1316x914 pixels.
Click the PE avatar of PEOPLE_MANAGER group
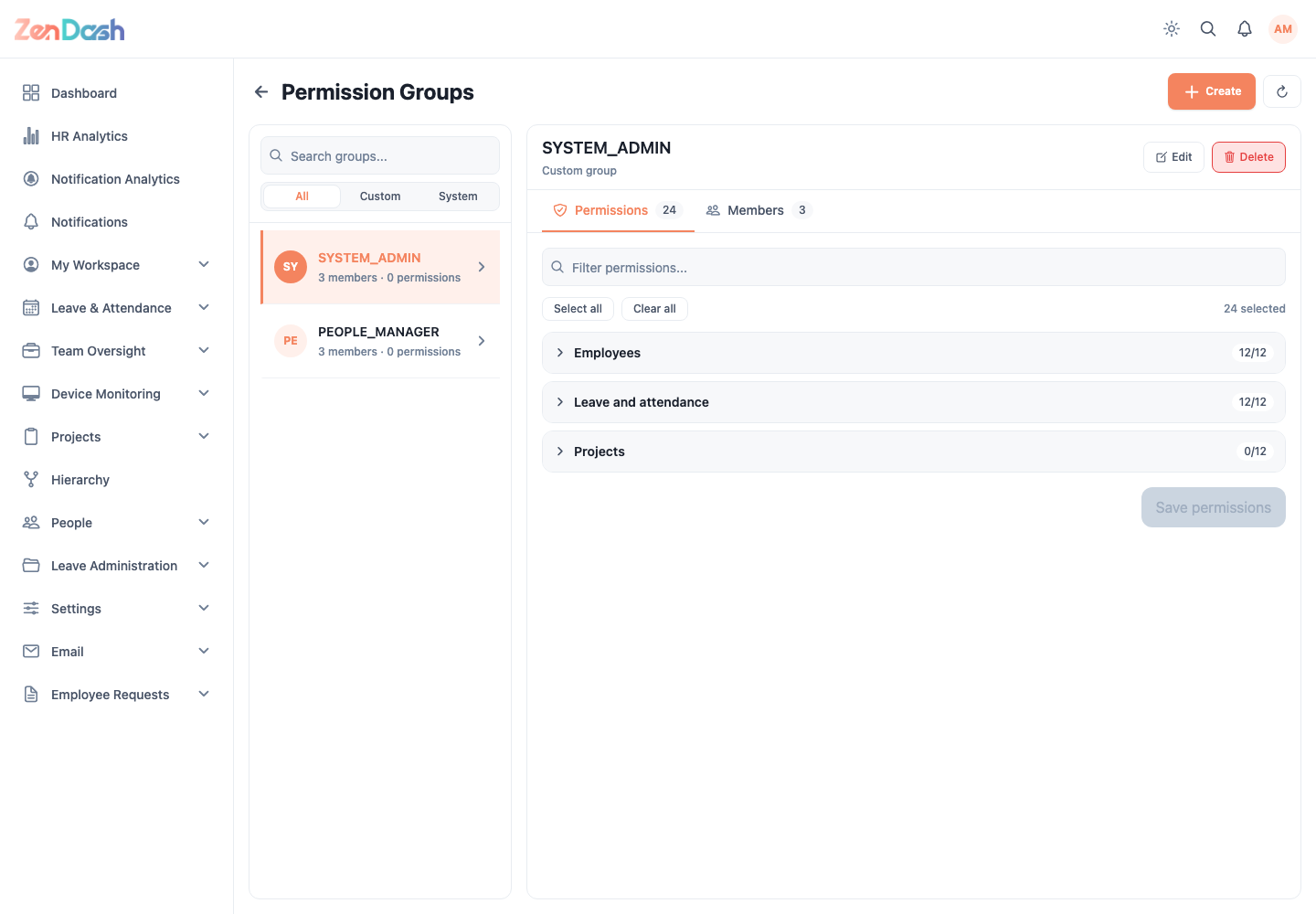point(291,341)
